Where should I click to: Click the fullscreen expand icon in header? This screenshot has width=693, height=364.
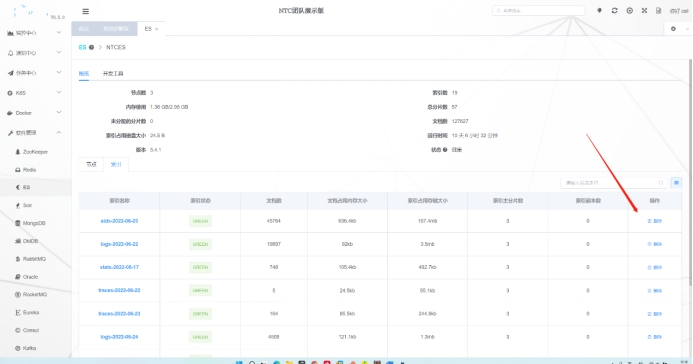pyautogui.click(x=644, y=11)
